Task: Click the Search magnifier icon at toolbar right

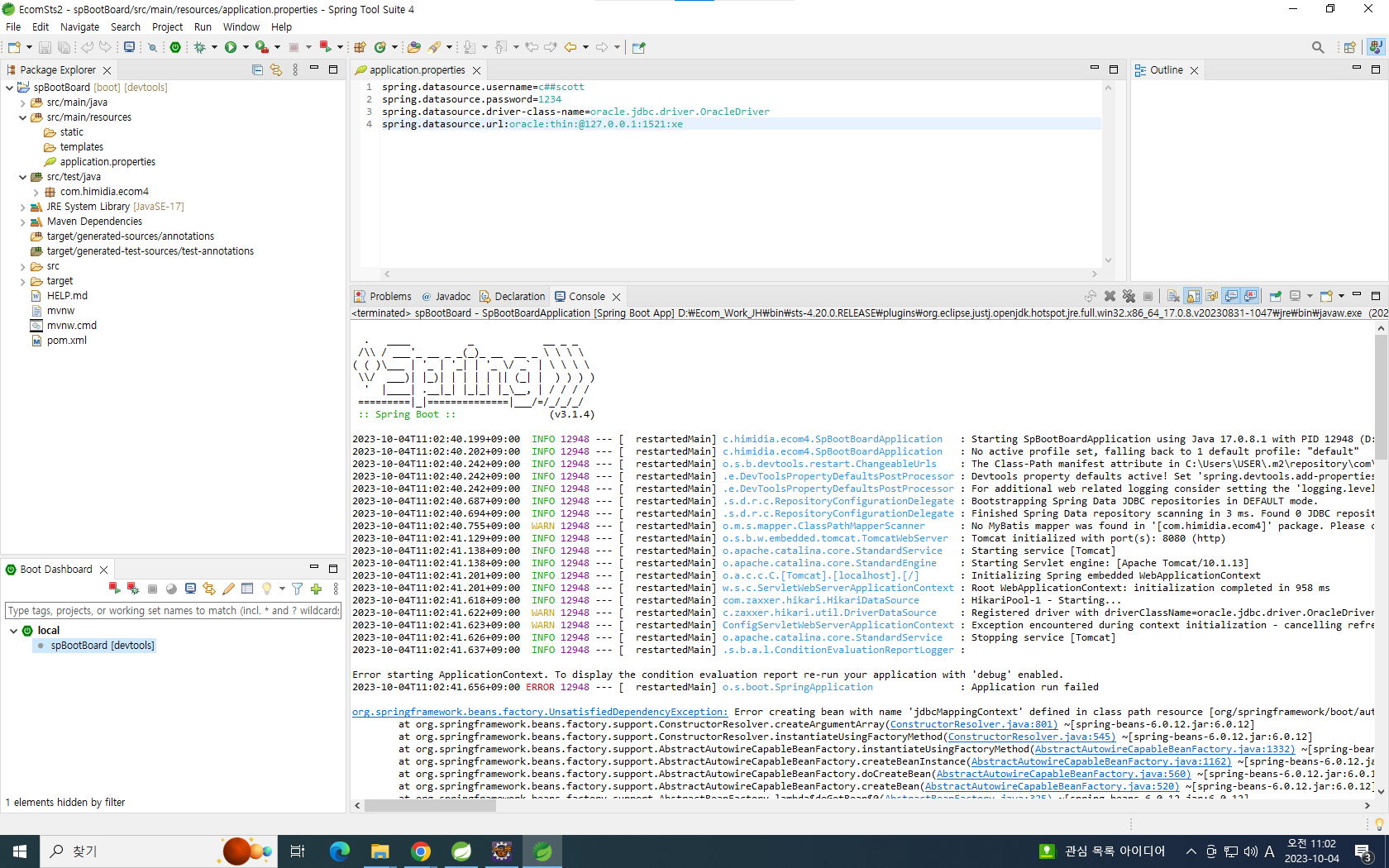Action: pyautogui.click(x=1318, y=47)
